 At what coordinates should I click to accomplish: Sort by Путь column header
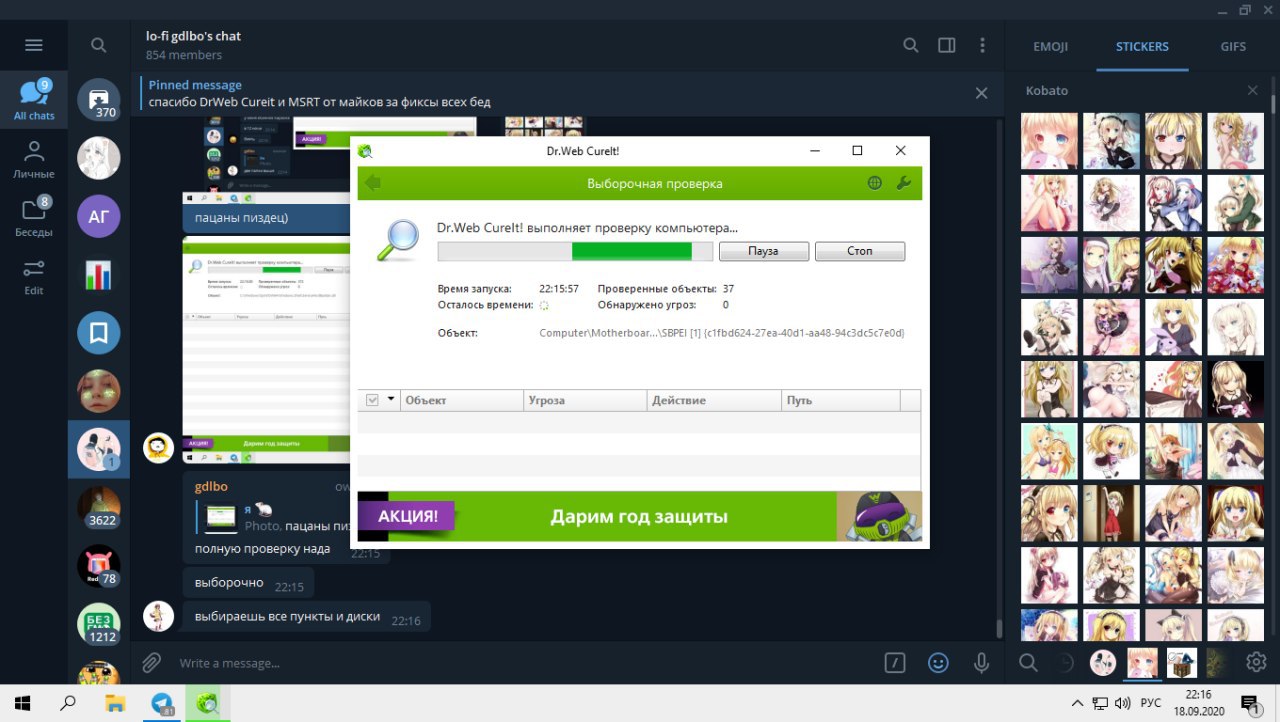pyautogui.click(x=840, y=400)
